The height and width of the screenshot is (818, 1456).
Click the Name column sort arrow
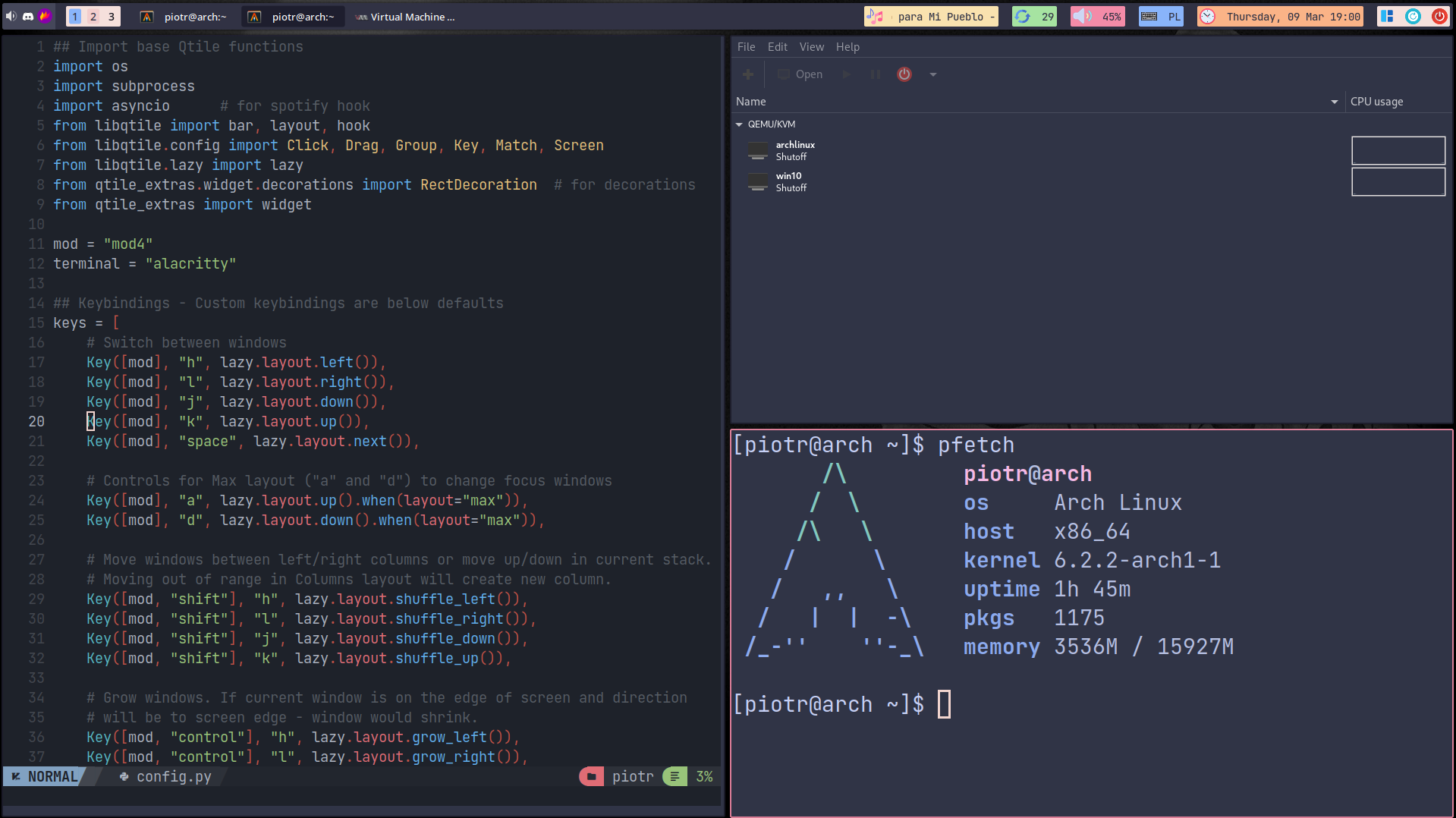pos(1335,102)
